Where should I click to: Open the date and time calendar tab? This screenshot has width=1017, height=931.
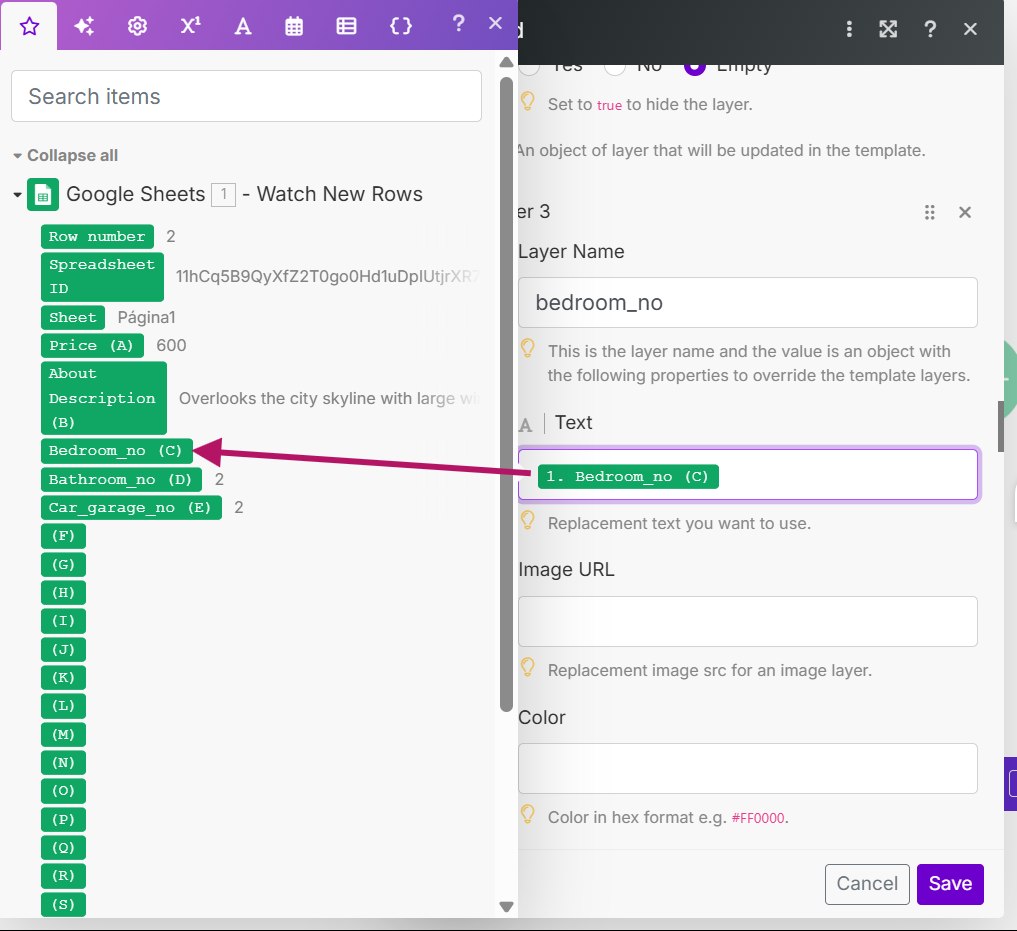294,26
